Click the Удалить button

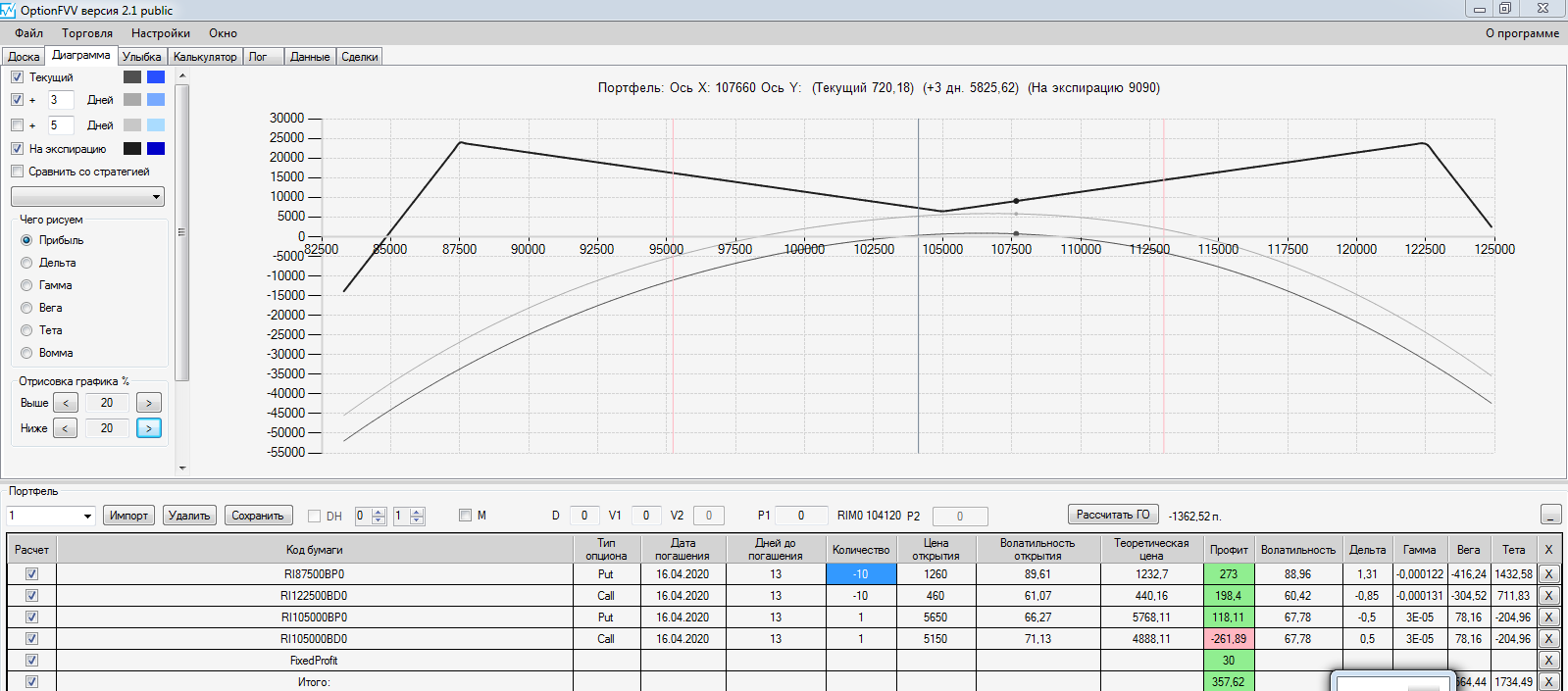(x=189, y=516)
